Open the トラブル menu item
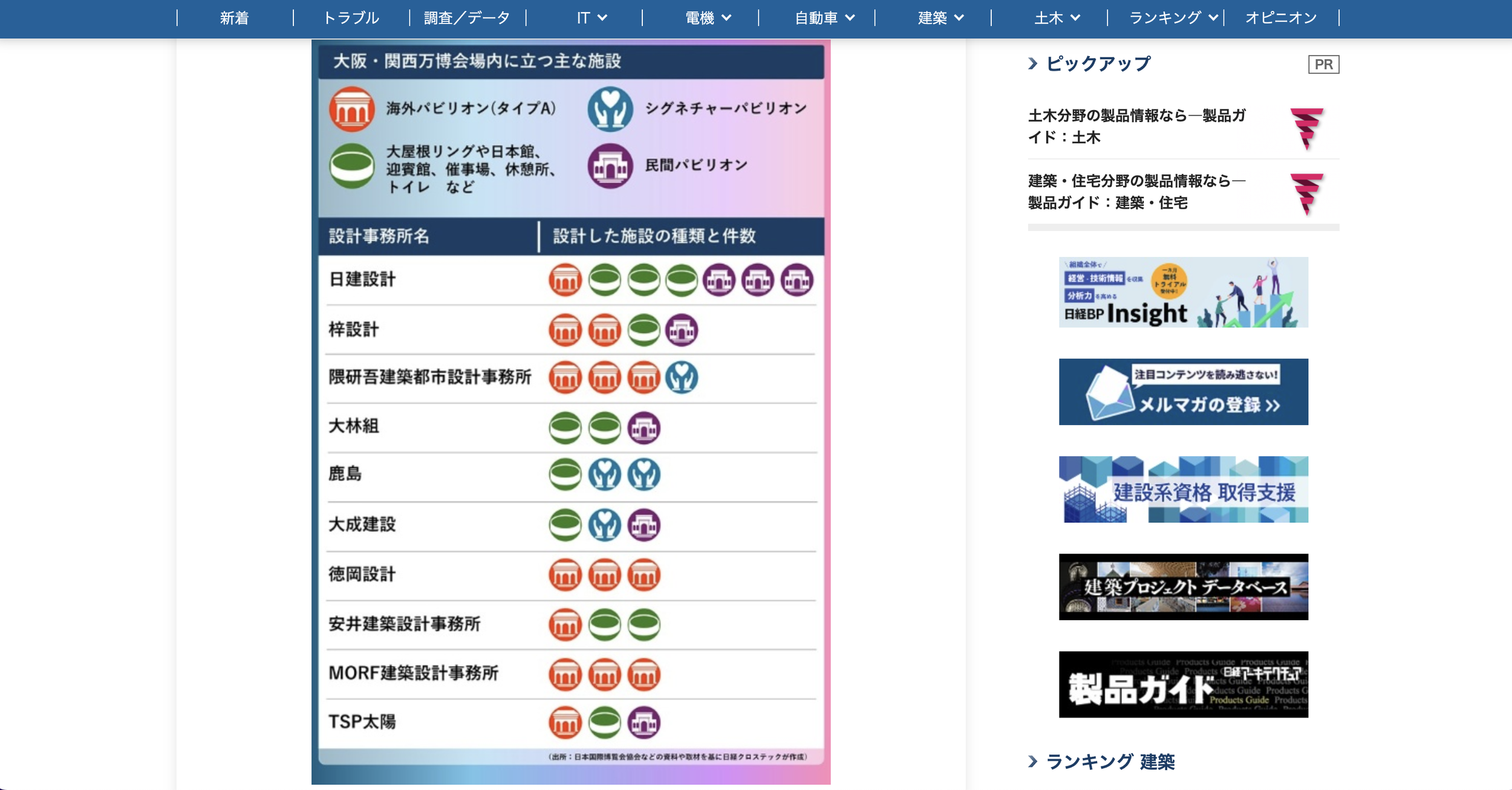Image resolution: width=1512 pixels, height=790 pixels. tap(351, 18)
